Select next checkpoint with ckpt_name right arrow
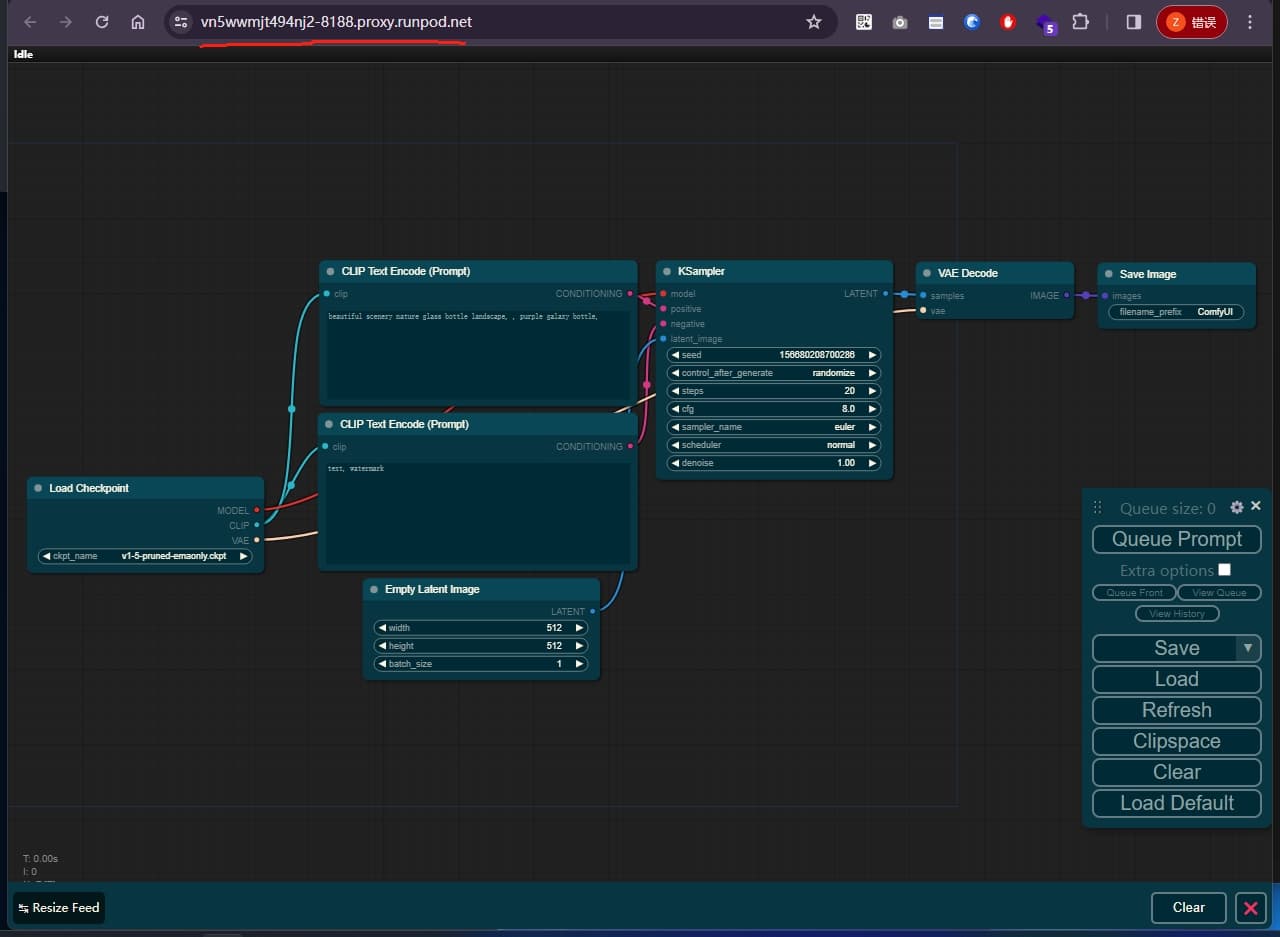This screenshot has height=937, width=1280. (243, 556)
